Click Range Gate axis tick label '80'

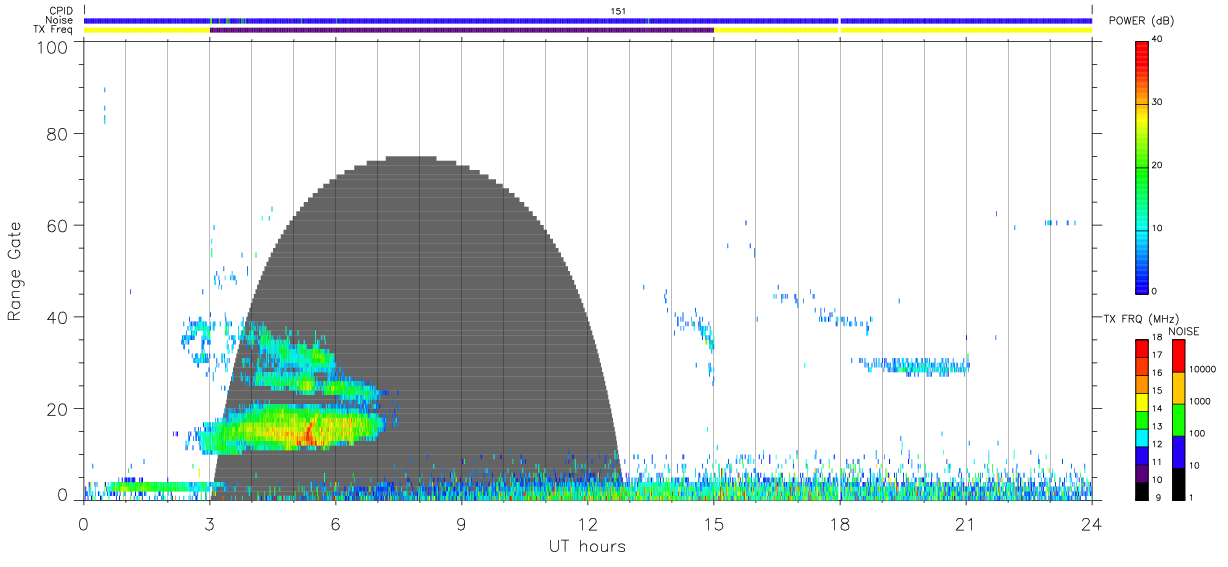point(57,136)
